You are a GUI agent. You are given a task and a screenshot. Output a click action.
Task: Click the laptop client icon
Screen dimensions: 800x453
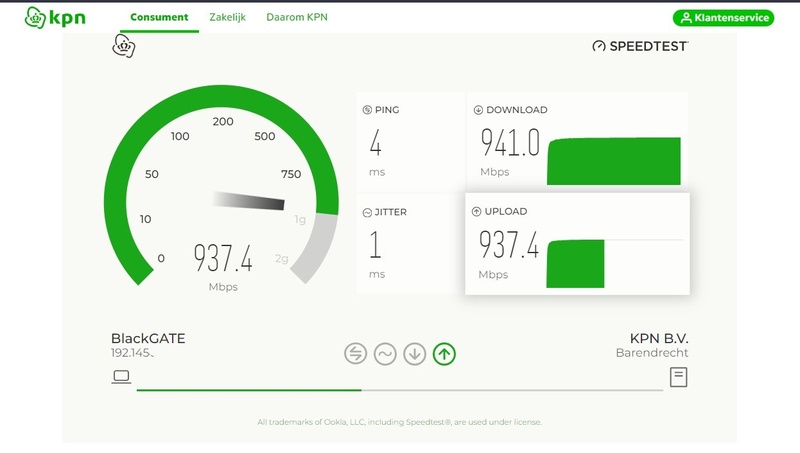(x=121, y=377)
